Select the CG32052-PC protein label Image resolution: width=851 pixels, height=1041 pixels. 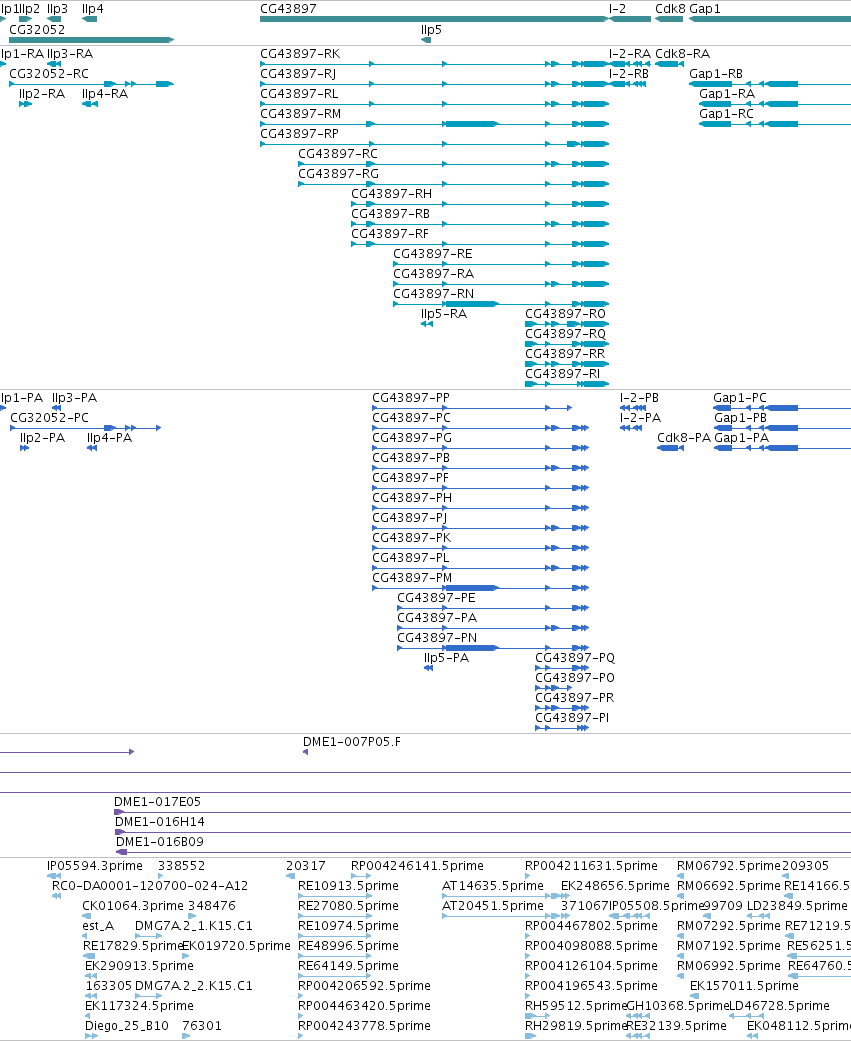click(49, 418)
